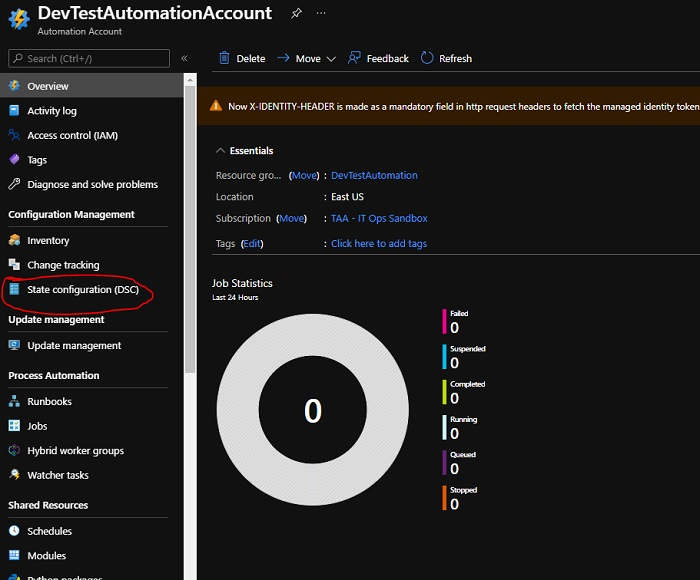Click the Watcher tasks icon
700x580 pixels.
pos(15,475)
